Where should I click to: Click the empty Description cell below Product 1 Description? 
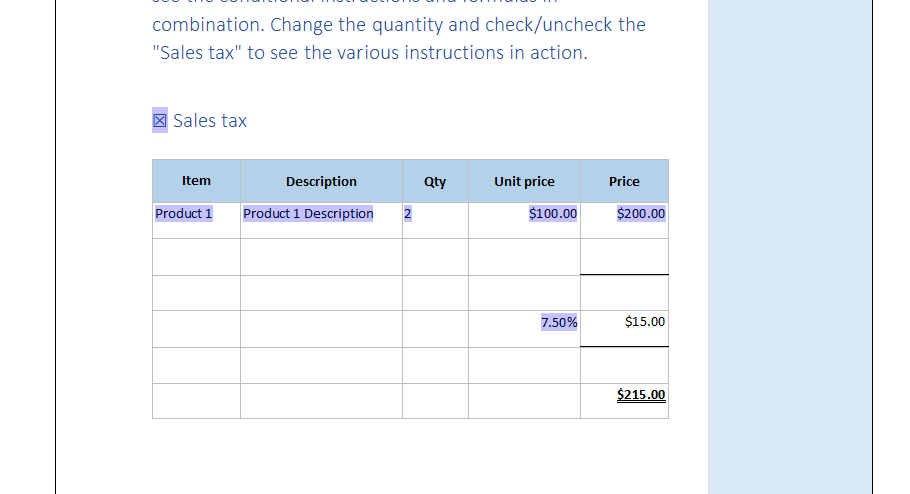point(322,257)
